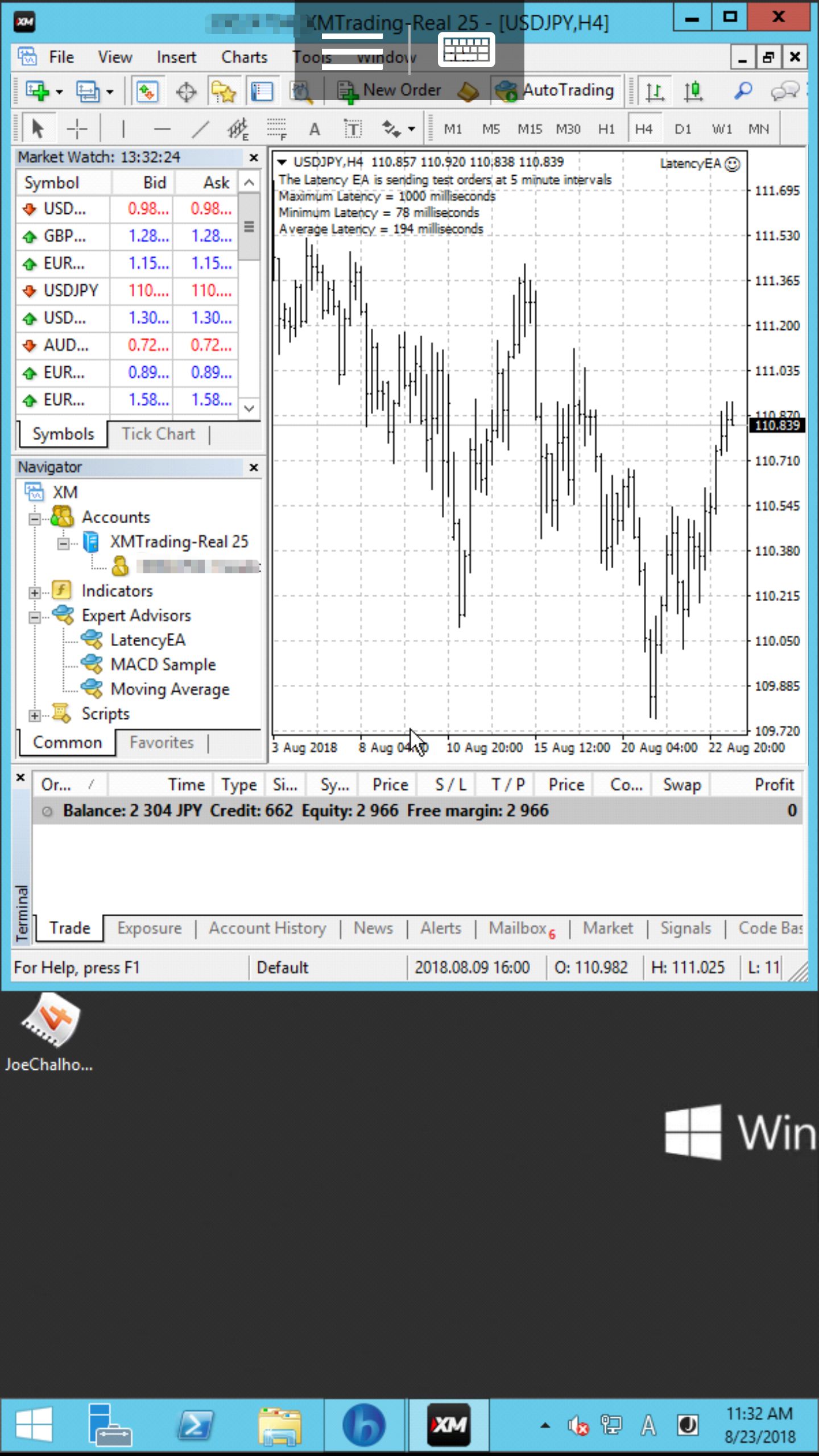Switch to Favorites tab in Navigator
Image resolution: width=819 pixels, height=1456 pixels.
[162, 742]
